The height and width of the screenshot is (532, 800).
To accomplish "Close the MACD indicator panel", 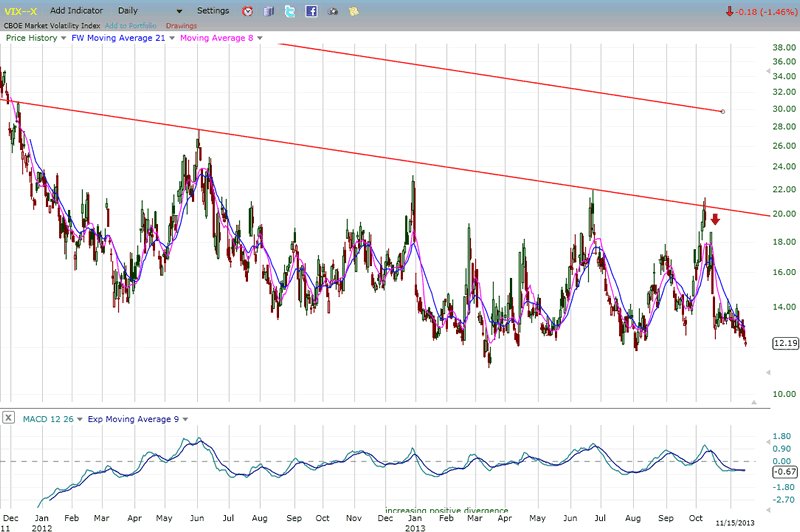I will pos(9,418).
